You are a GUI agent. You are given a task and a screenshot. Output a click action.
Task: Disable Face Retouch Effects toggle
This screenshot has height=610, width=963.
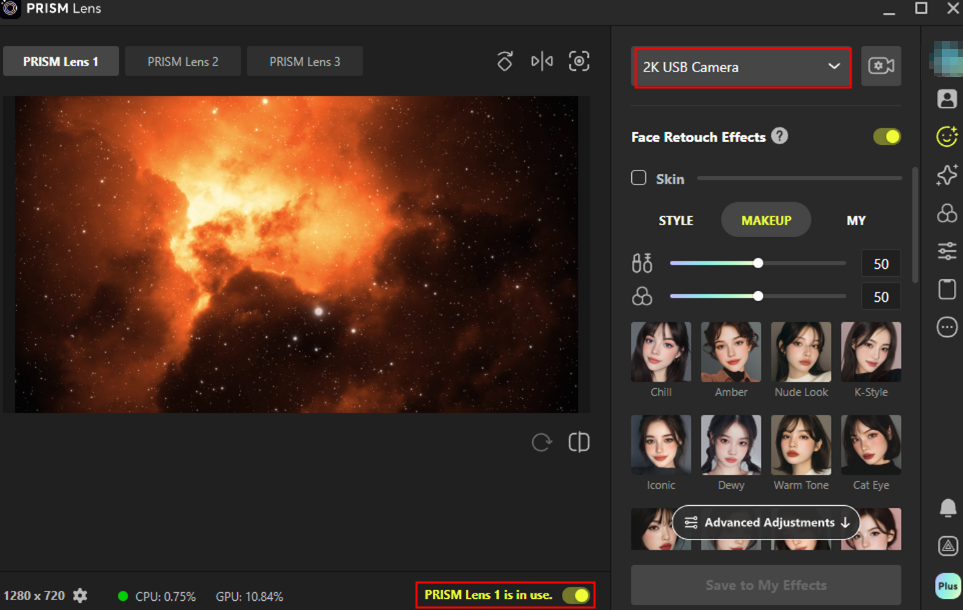pos(886,137)
